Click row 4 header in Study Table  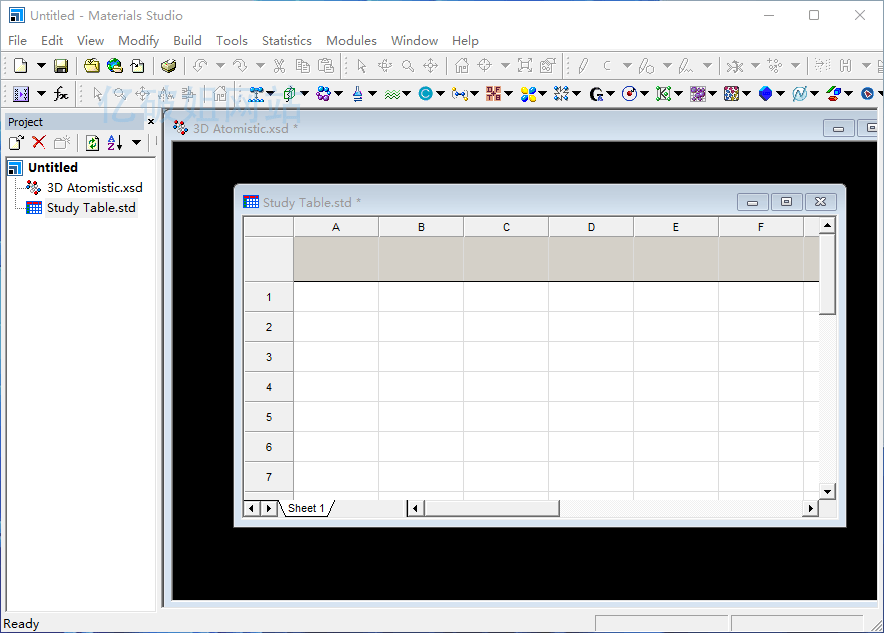tap(268, 387)
